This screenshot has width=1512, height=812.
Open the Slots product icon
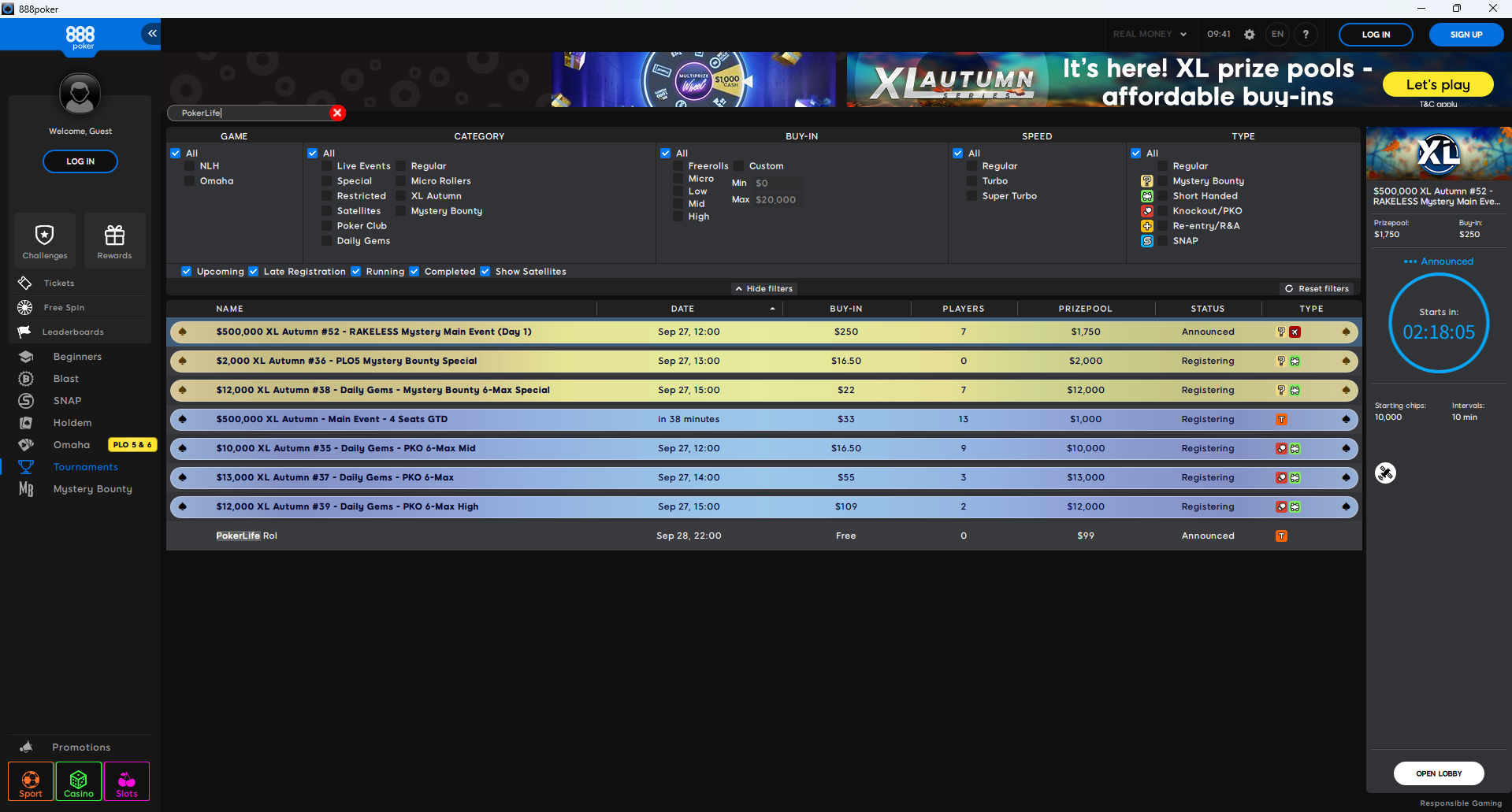(127, 781)
